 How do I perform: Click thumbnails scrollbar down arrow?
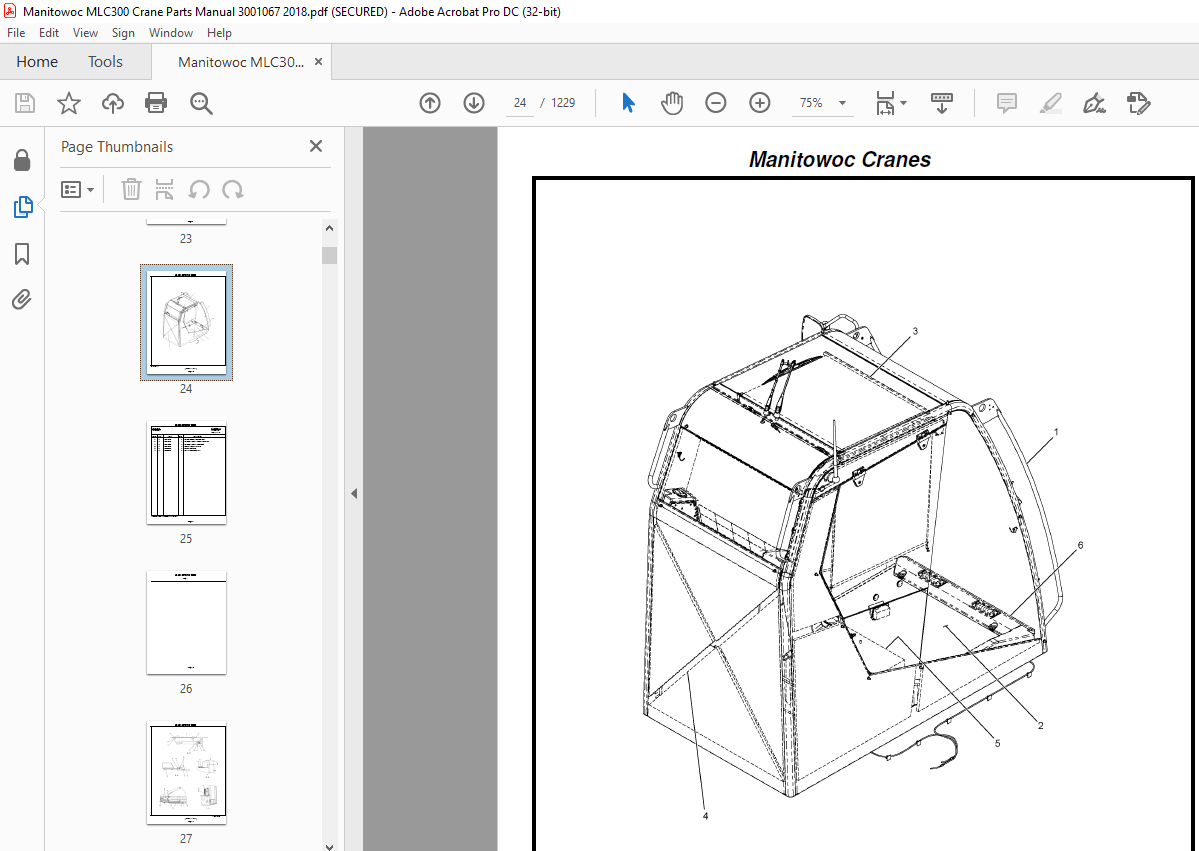click(330, 845)
